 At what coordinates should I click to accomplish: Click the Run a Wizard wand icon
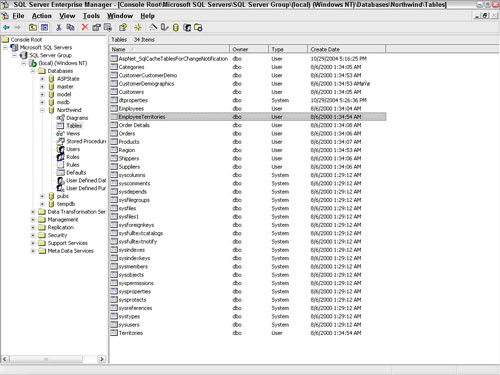[153, 27]
